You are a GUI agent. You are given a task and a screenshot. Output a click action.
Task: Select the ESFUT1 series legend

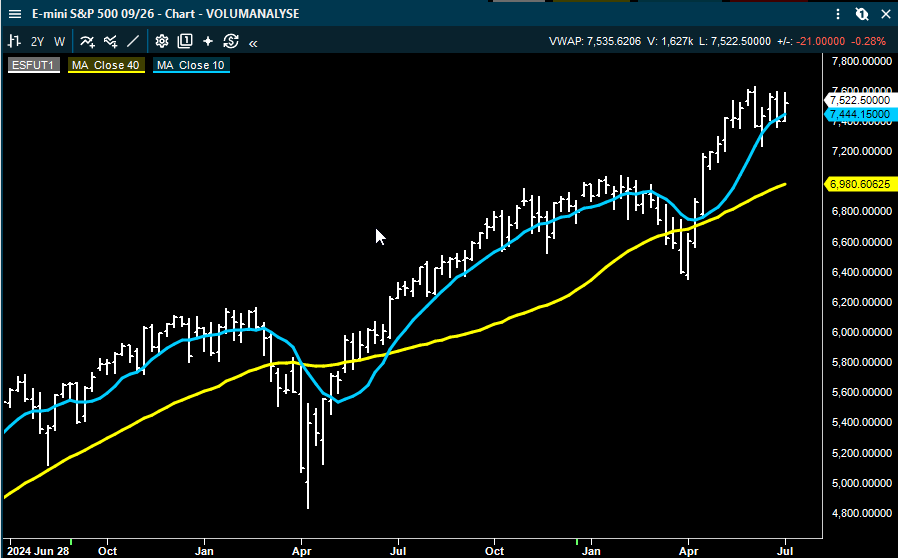[x=33, y=65]
